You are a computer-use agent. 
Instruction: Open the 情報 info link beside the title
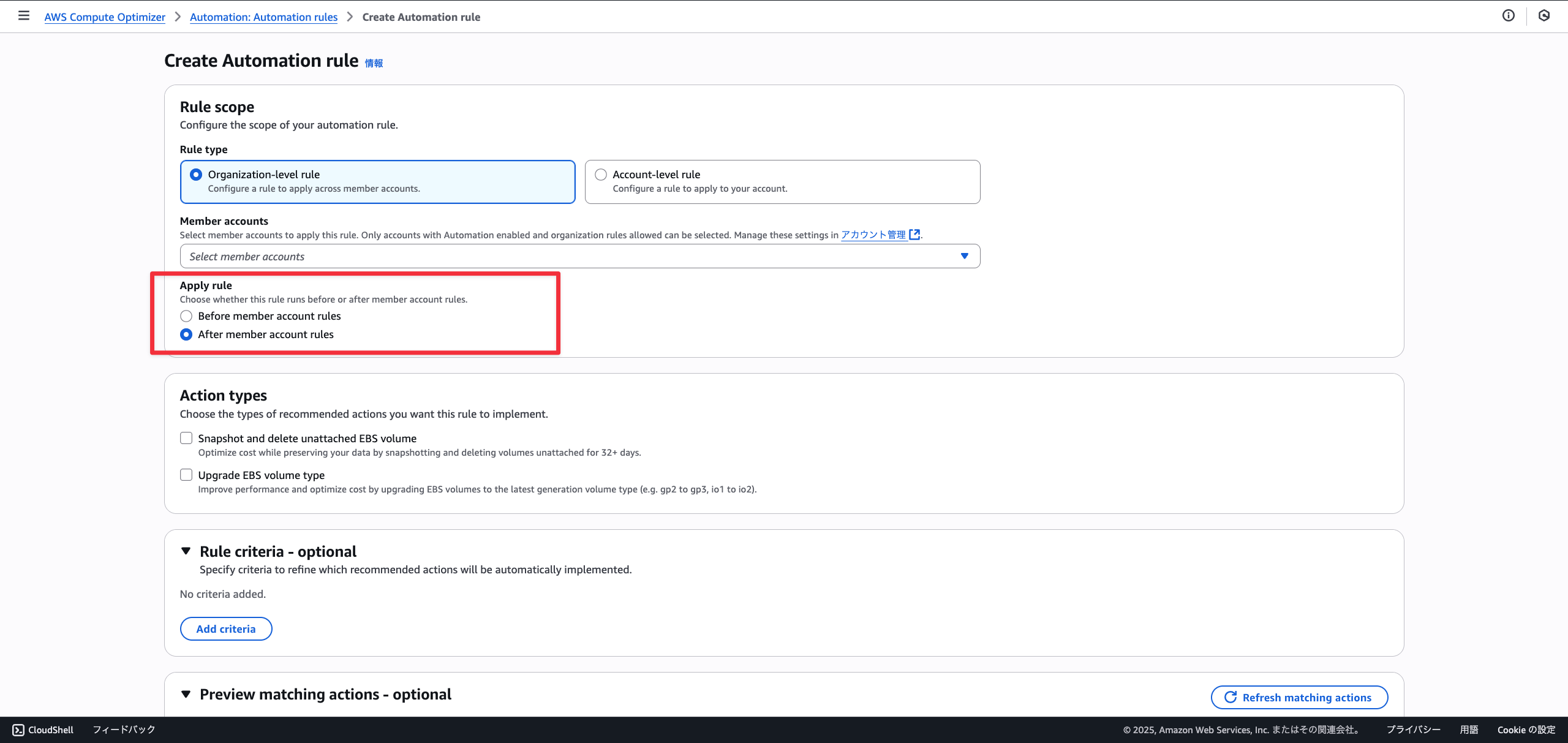point(374,63)
